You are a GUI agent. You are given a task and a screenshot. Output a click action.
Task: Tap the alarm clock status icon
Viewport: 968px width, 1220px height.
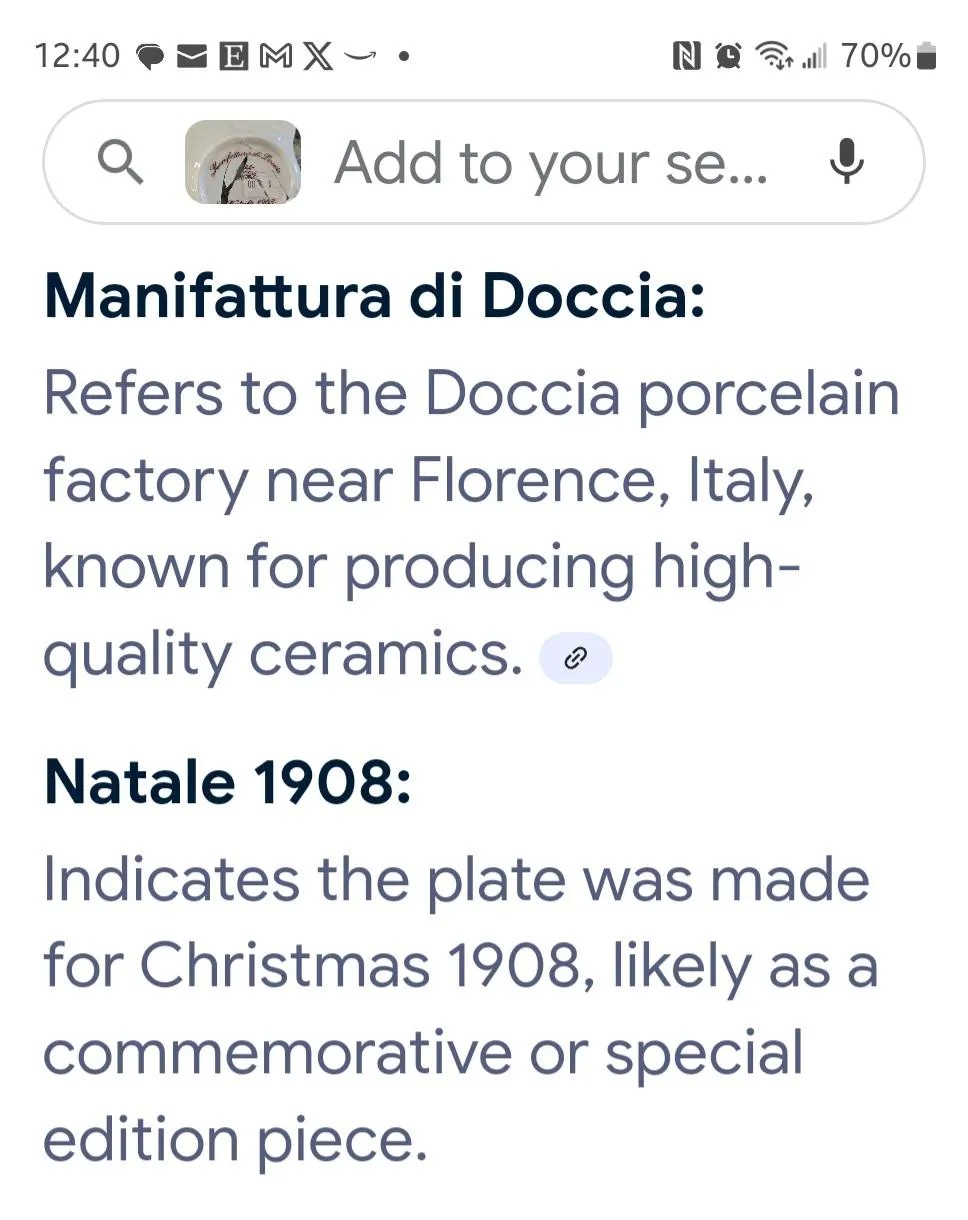pyautogui.click(x=728, y=56)
